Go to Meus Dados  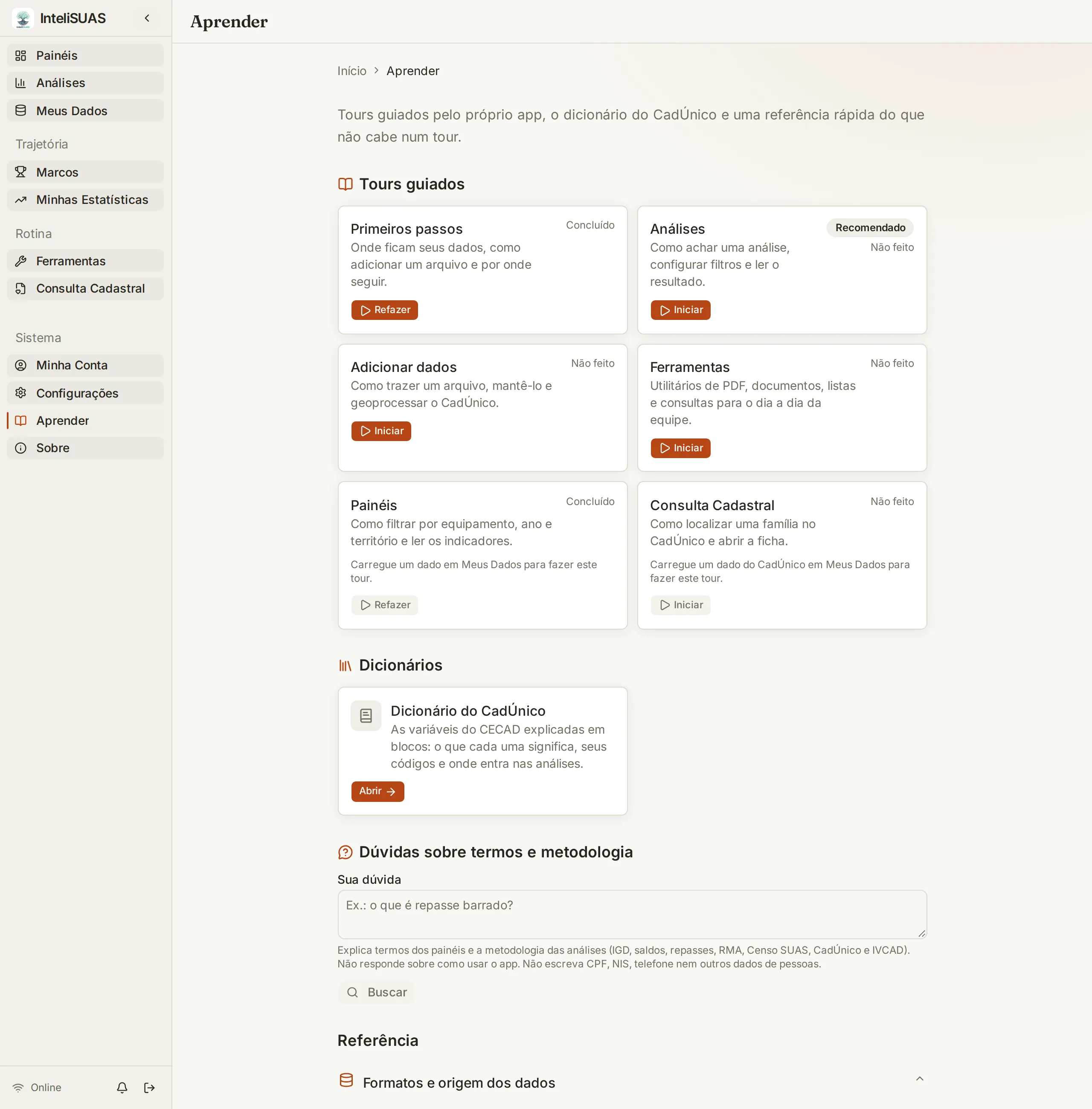(85, 110)
